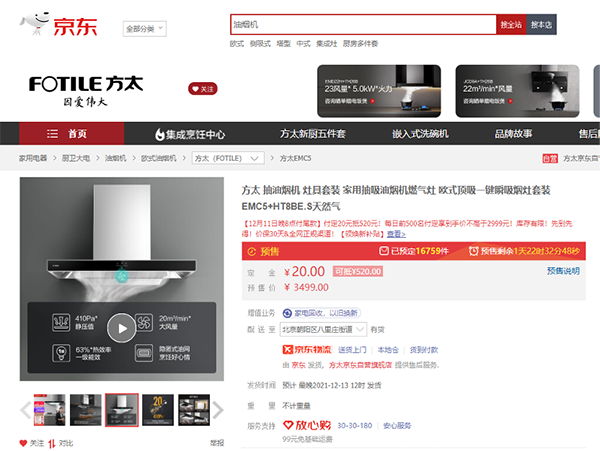This screenshot has width=600, height=451.
Task: Focus the search box containing 抽烟机
Action: 363,24
